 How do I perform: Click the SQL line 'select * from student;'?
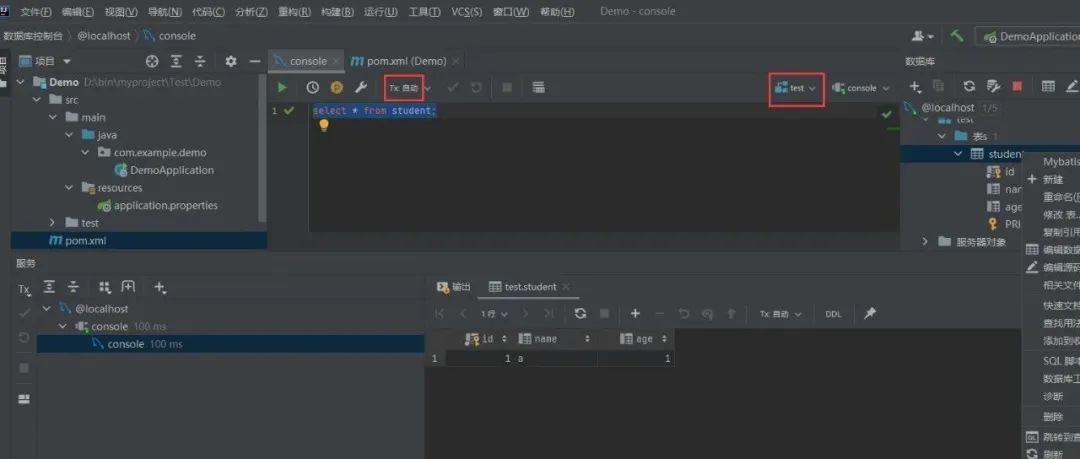tap(375, 110)
